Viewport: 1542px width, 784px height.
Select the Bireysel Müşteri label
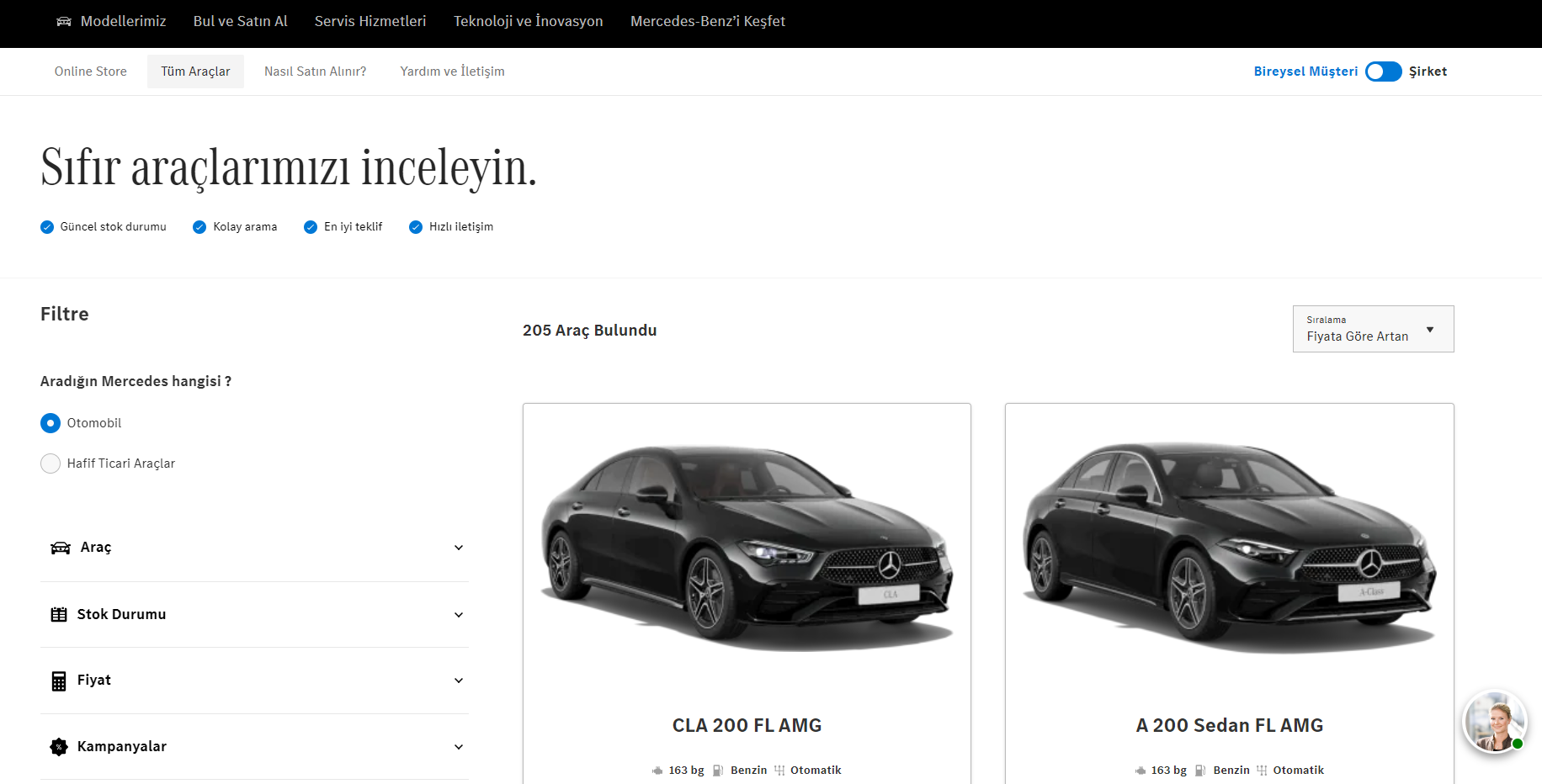click(1306, 72)
